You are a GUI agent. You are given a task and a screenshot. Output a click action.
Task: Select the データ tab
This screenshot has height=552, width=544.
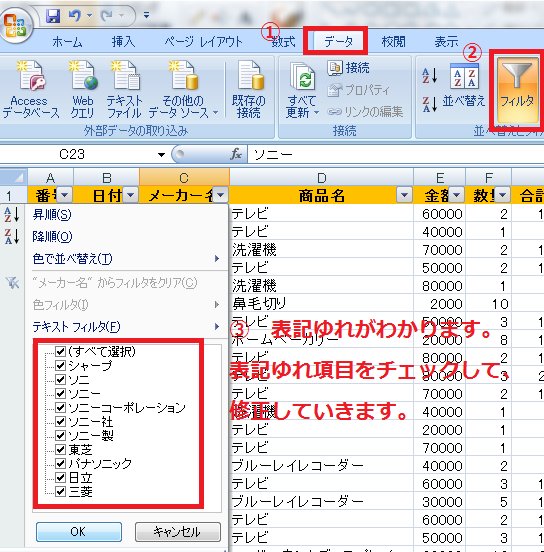pyautogui.click(x=338, y=42)
